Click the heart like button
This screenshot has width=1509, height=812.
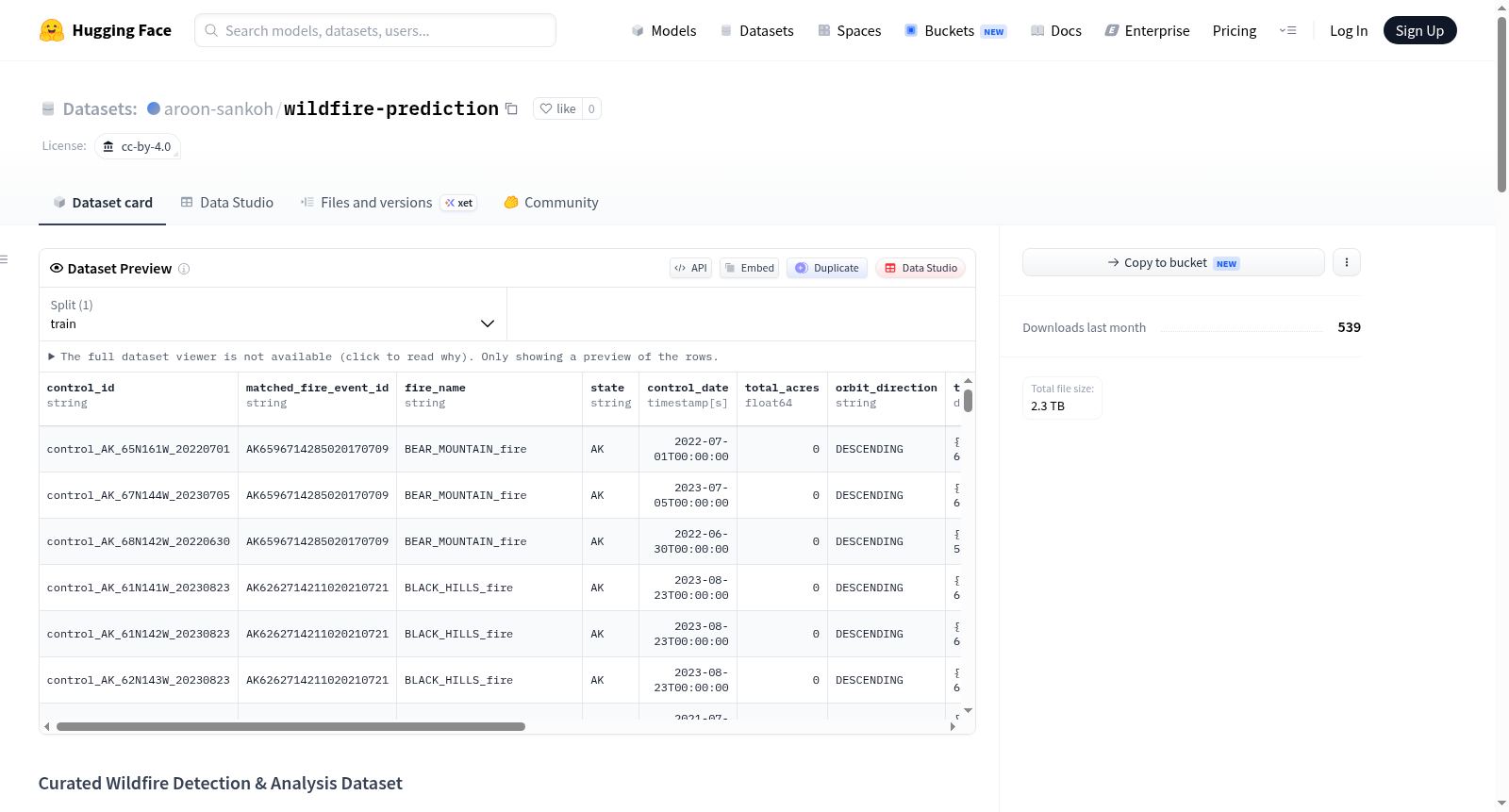(x=557, y=108)
